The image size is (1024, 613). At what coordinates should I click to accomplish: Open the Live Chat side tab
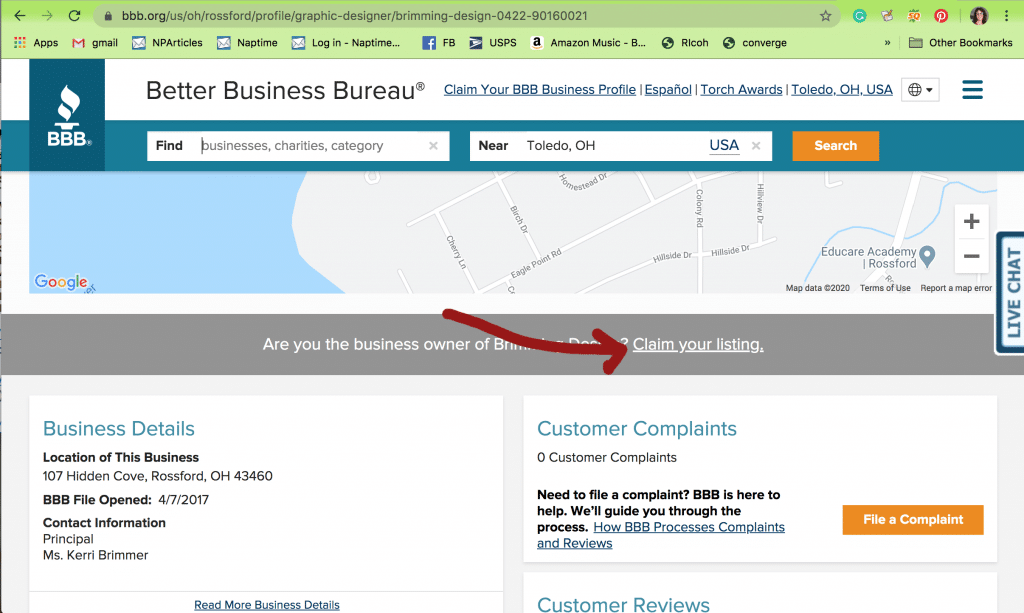[1011, 292]
